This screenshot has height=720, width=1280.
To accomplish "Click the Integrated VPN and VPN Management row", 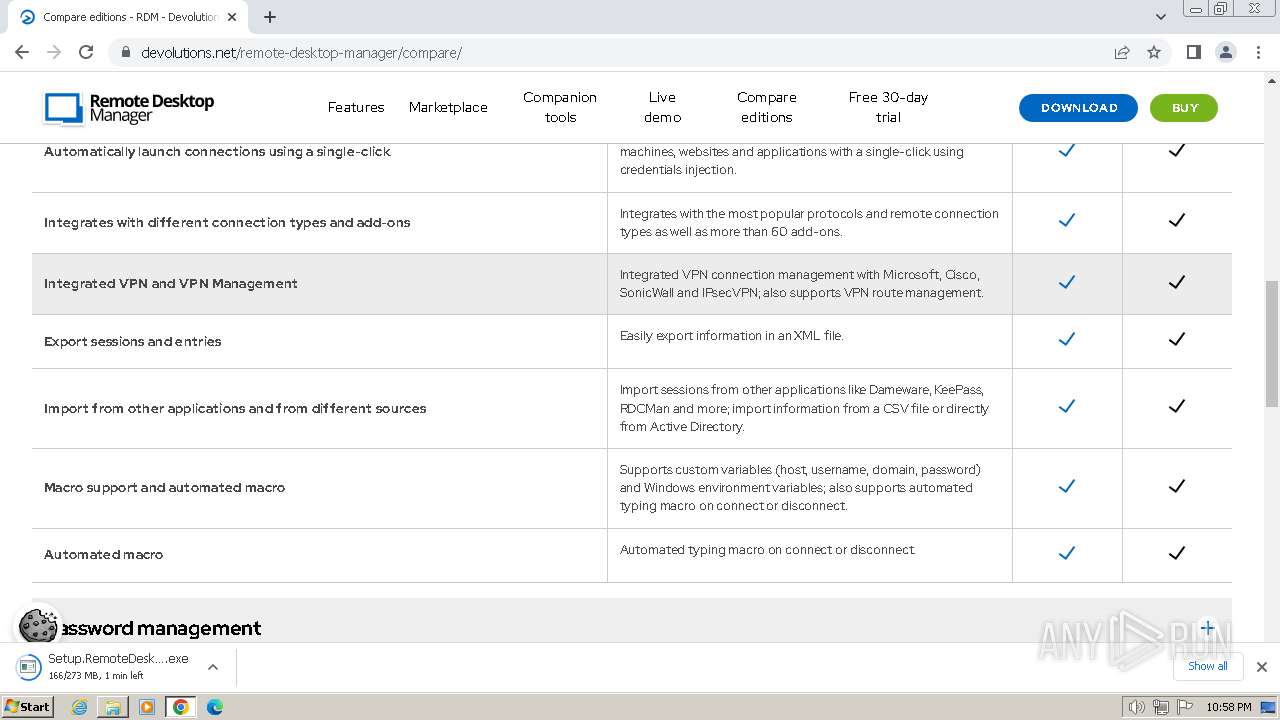I will tap(632, 284).
